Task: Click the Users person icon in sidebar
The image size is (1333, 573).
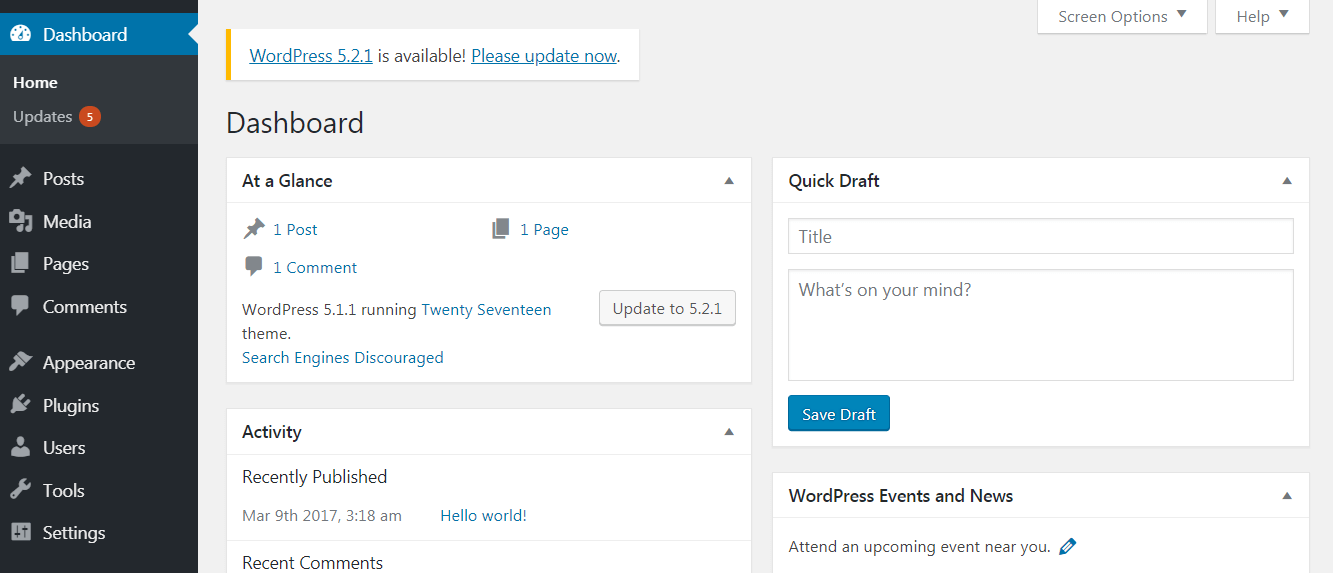Action: [21, 447]
